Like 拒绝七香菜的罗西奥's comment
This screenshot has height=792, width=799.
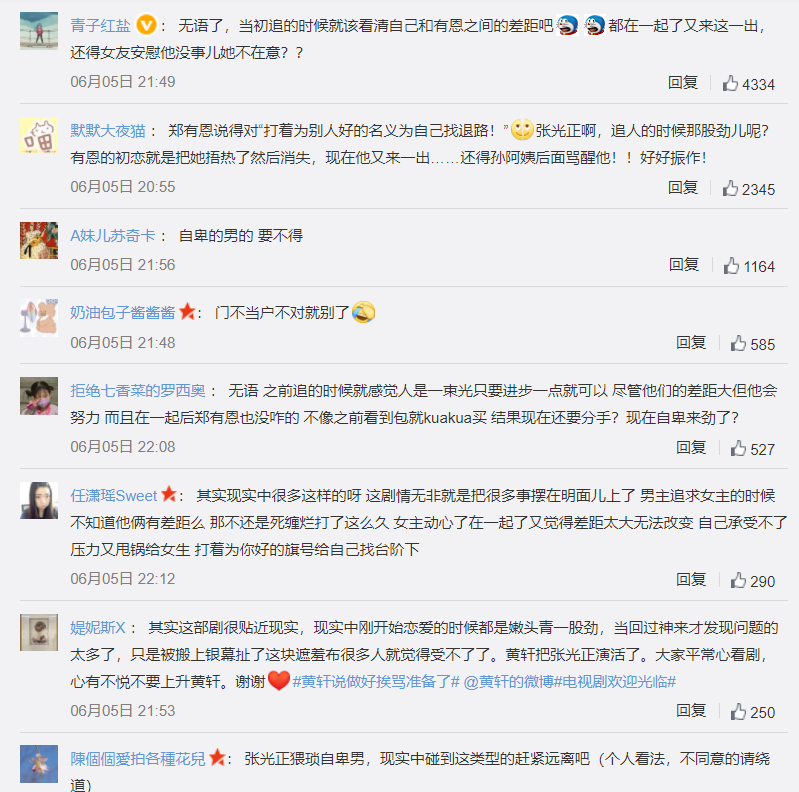(738, 448)
